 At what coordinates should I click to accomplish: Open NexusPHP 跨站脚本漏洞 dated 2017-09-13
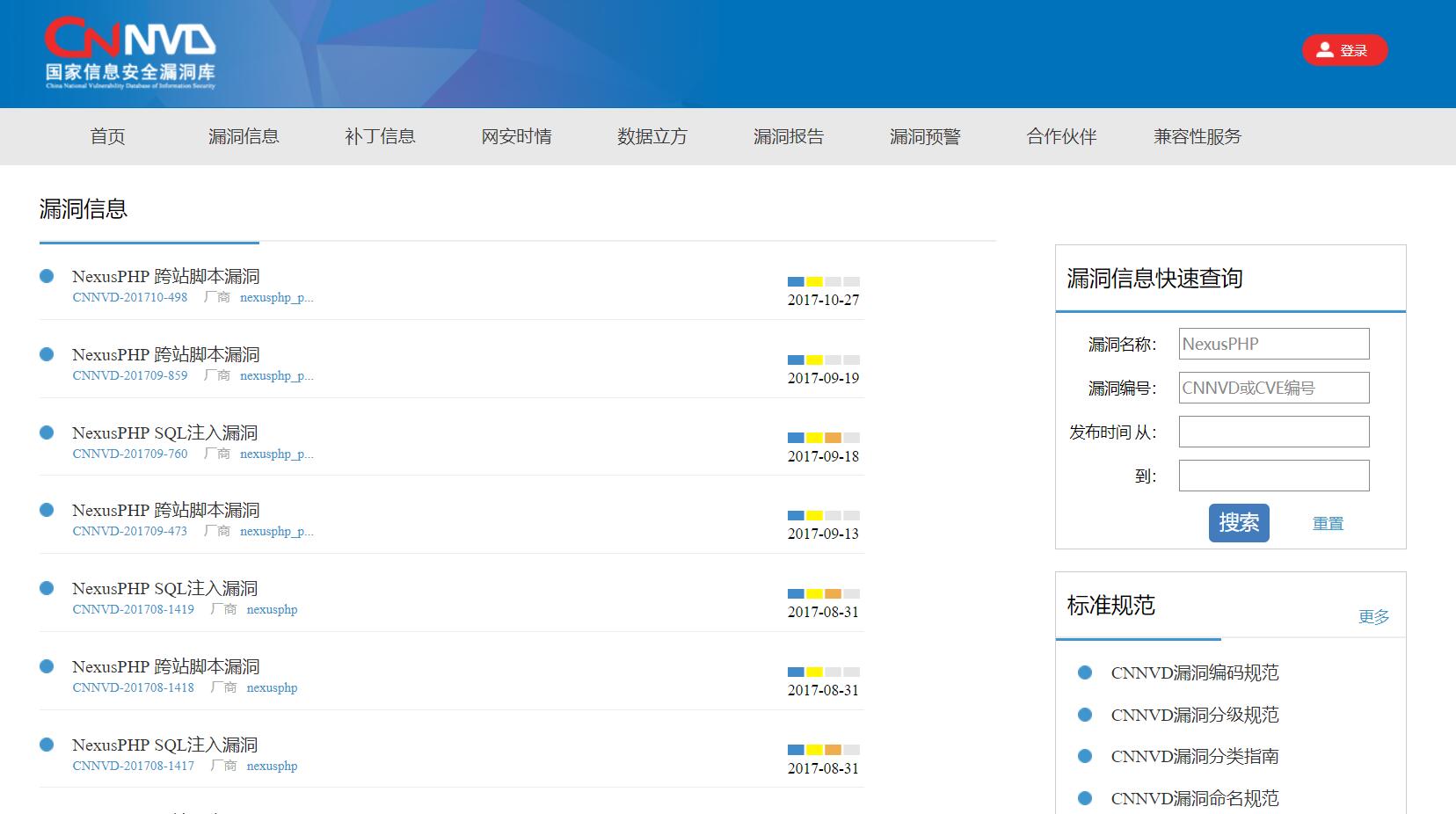pyautogui.click(x=166, y=510)
